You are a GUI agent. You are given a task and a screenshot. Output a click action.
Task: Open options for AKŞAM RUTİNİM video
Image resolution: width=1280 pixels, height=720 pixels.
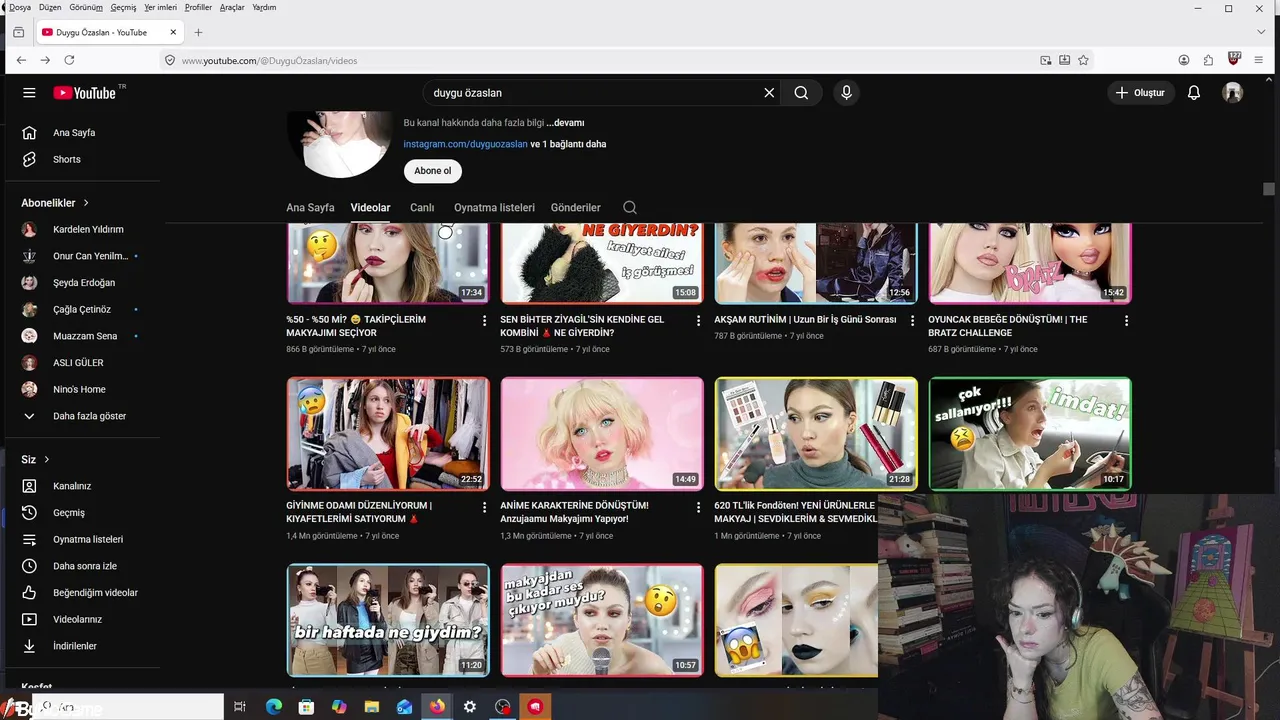point(912,321)
